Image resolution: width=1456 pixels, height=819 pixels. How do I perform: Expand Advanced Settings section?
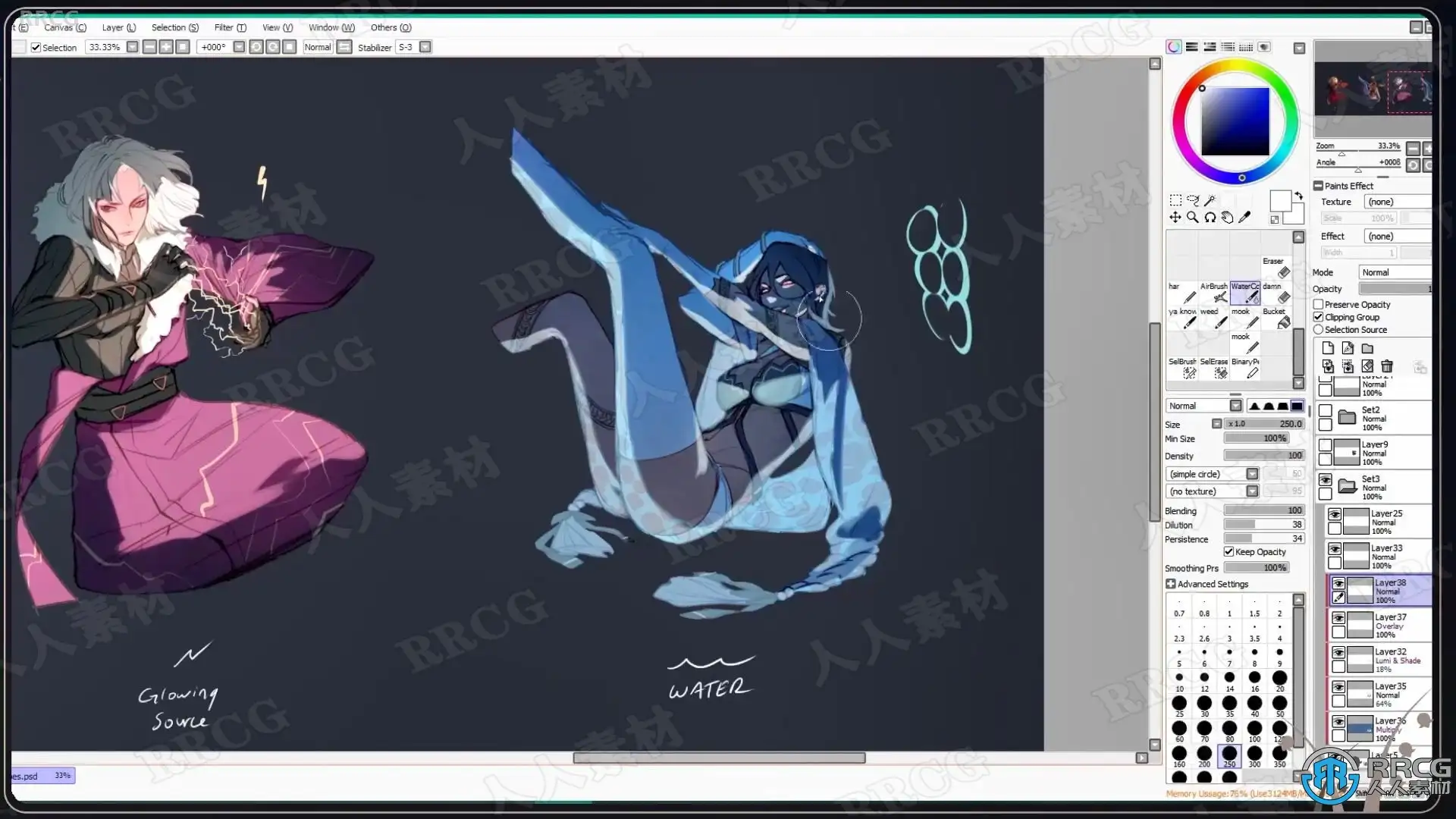pyautogui.click(x=1171, y=584)
